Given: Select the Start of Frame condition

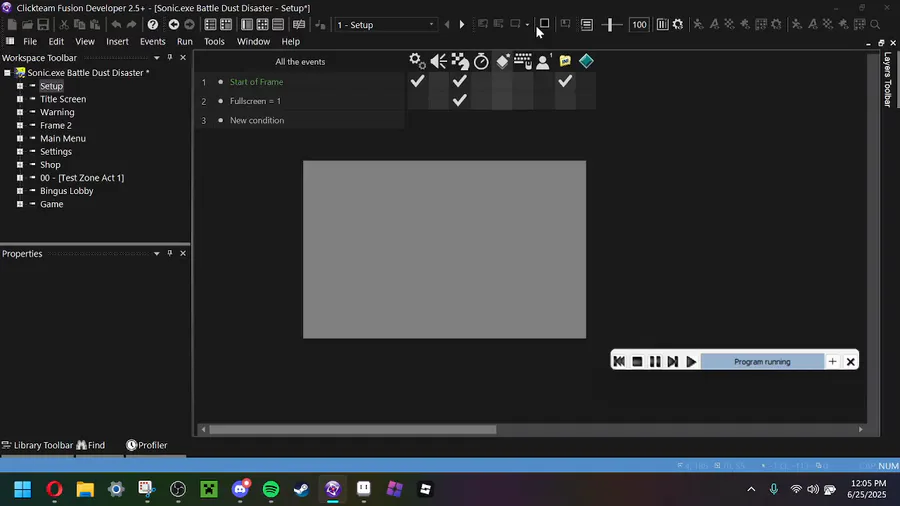Looking at the screenshot, I should pyautogui.click(x=257, y=82).
